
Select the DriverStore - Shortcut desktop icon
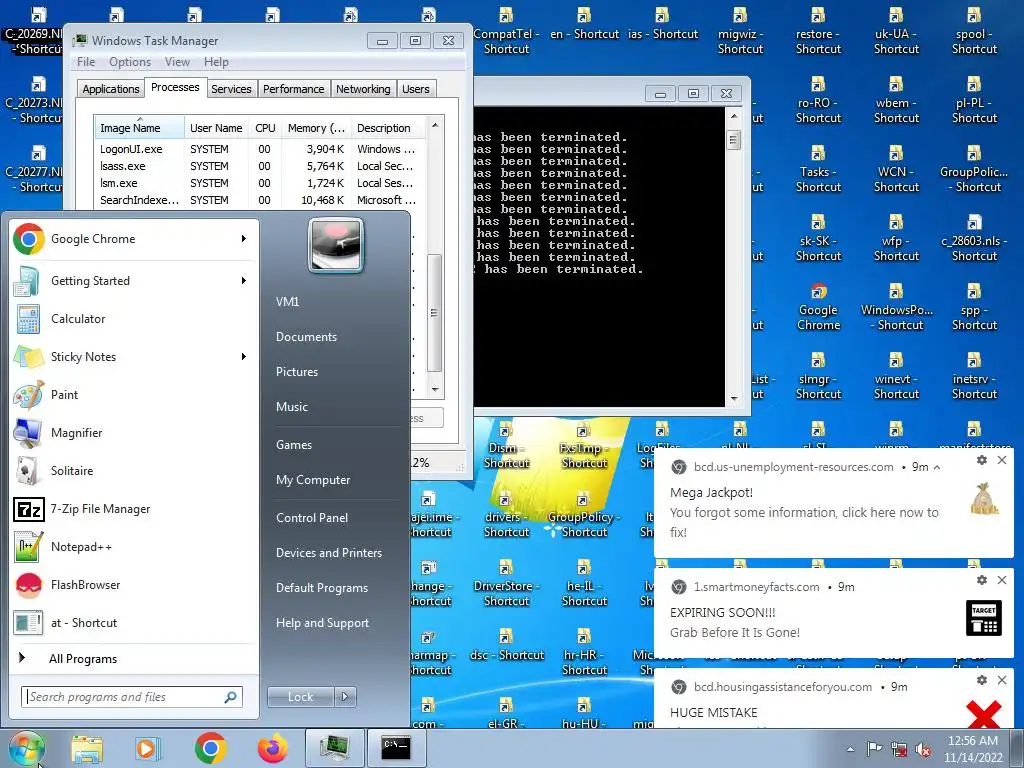click(506, 583)
